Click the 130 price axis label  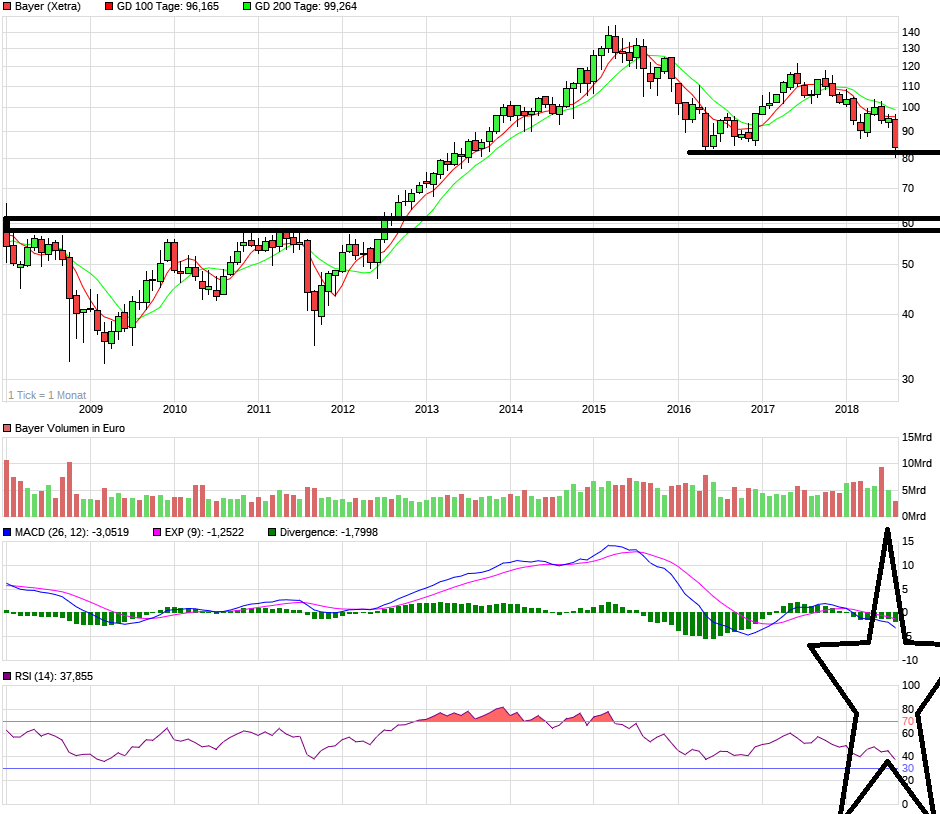coord(911,49)
